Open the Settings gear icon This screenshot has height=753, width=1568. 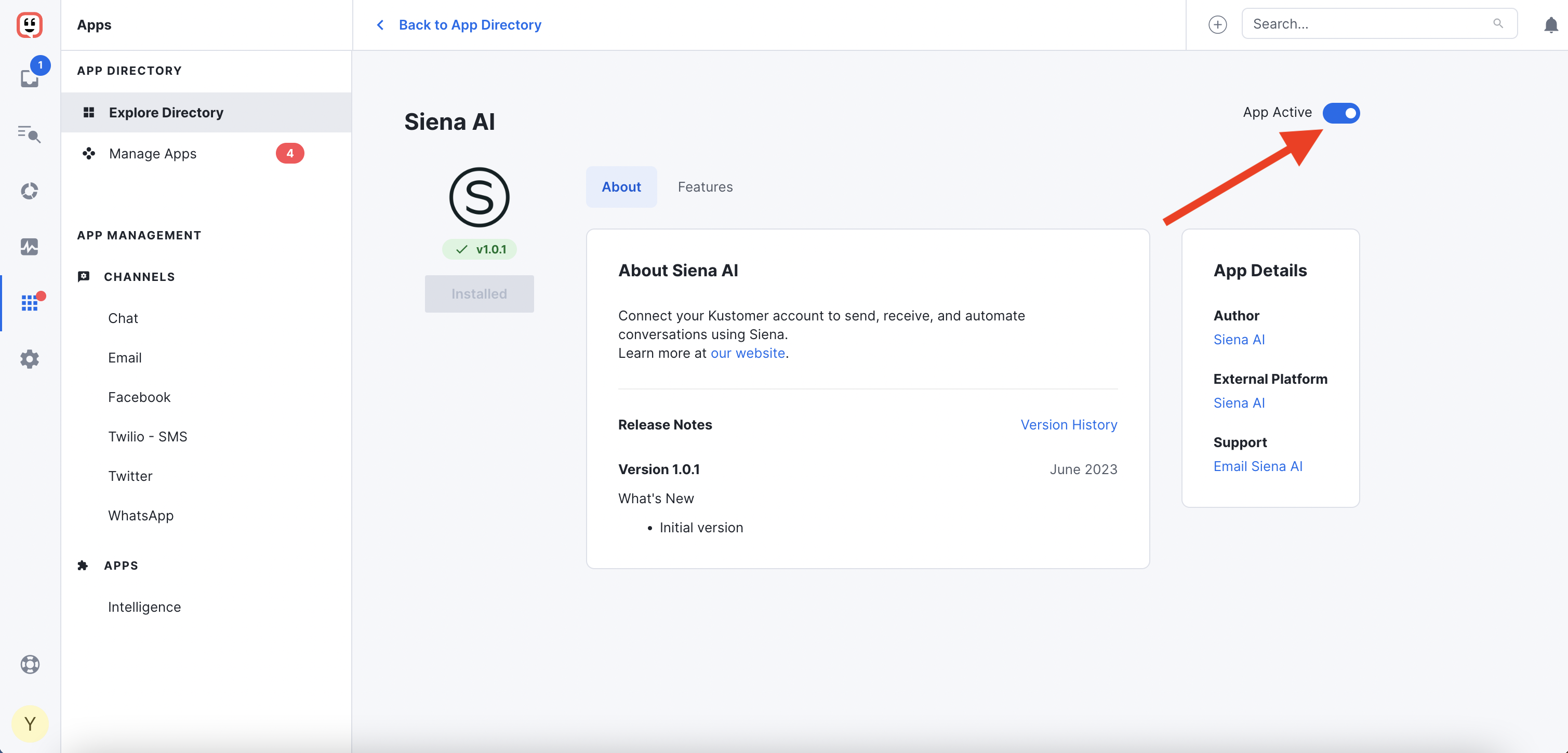coord(29,359)
